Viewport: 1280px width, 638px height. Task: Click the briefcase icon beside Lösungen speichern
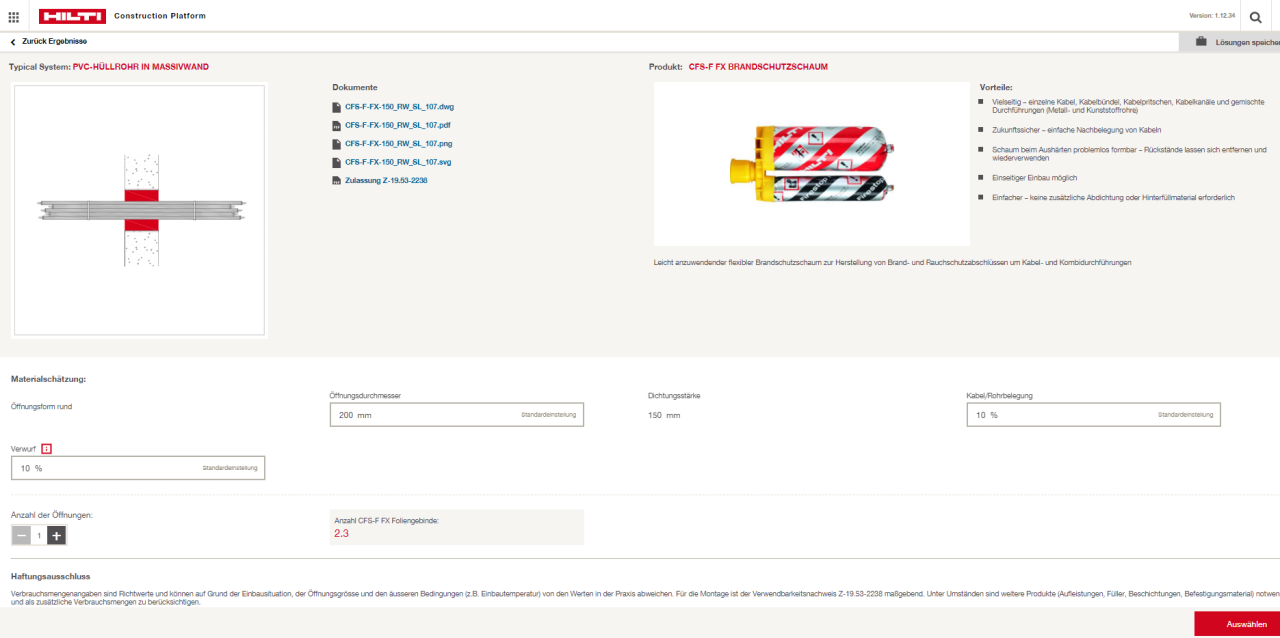pyautogui.click(x=1201, y=41)
